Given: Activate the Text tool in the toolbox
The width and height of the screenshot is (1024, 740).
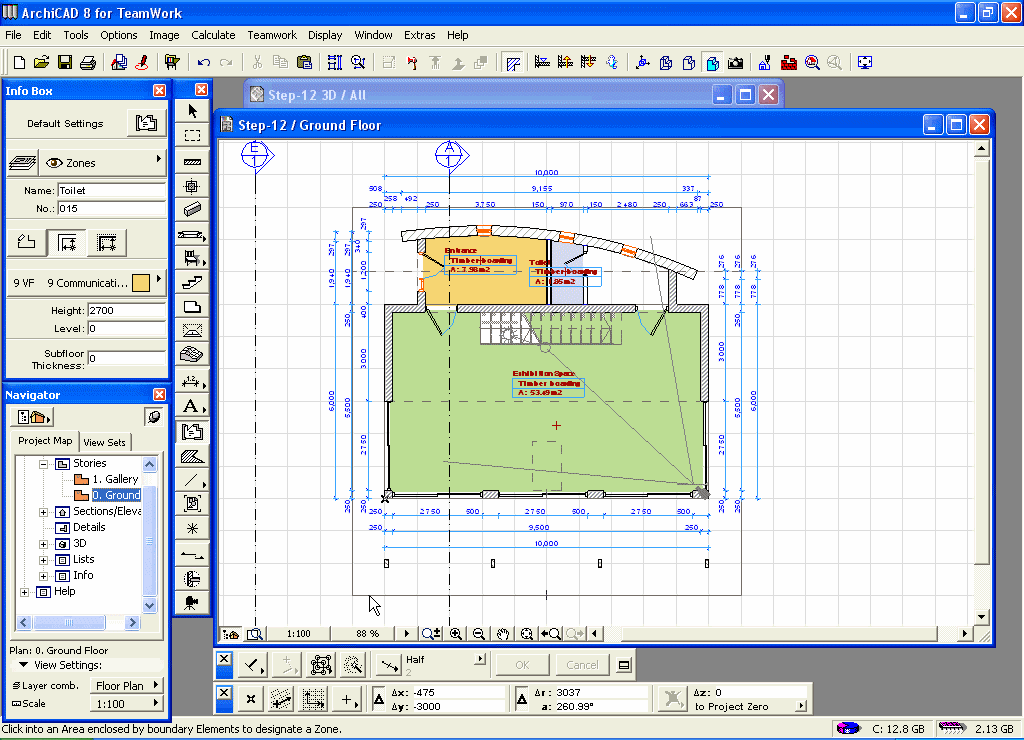Looking at the screenshot, I should point(192,406).
